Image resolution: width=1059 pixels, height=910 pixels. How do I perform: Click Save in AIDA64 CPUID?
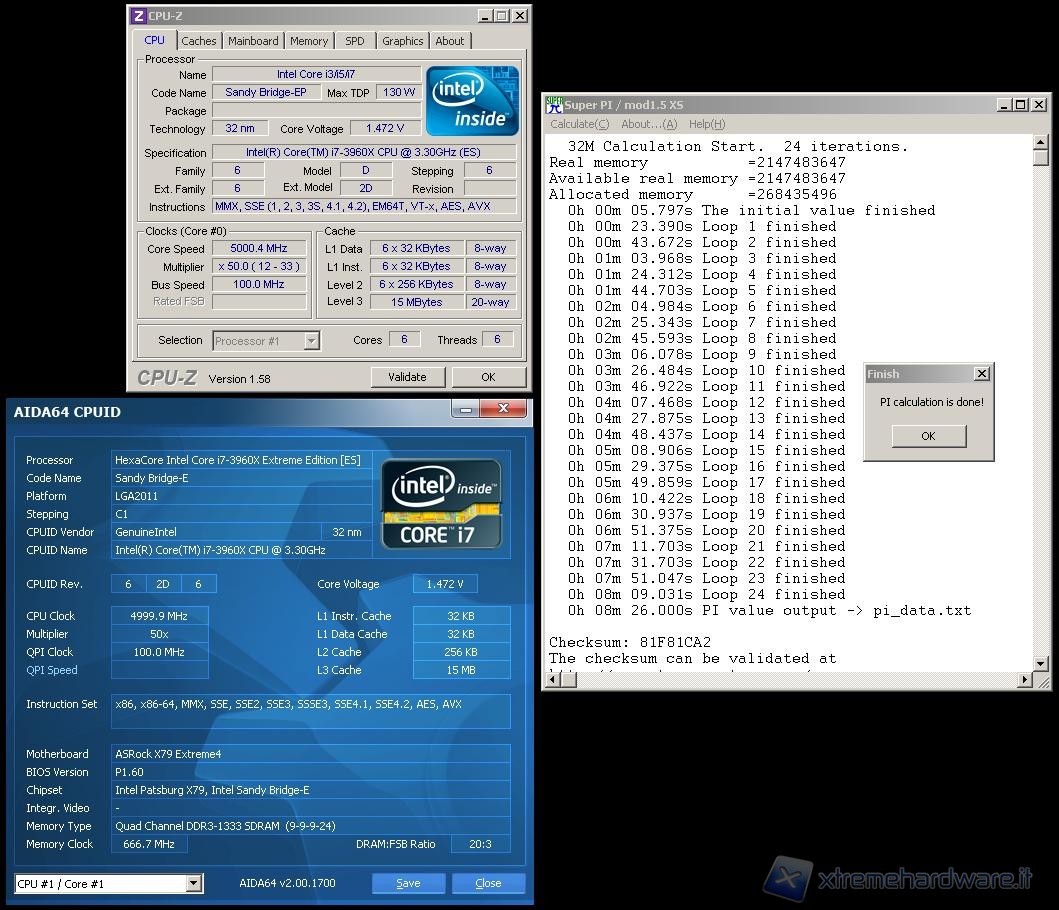click(408, 884)
